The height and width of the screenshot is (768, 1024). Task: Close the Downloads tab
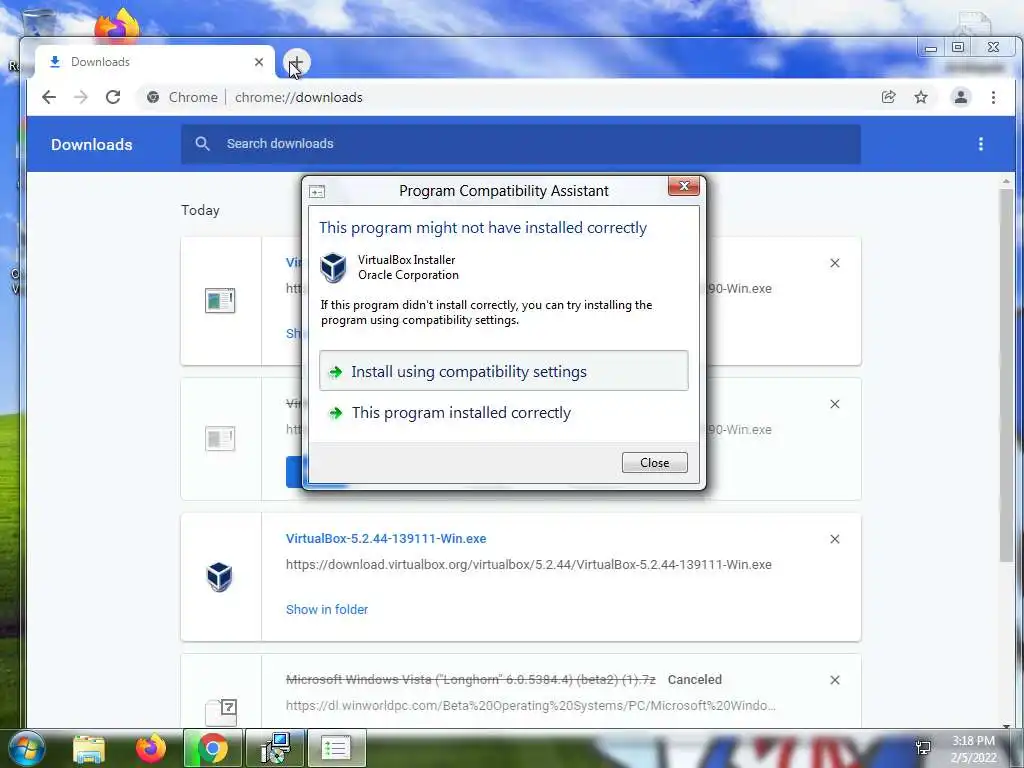pos(259,62)
